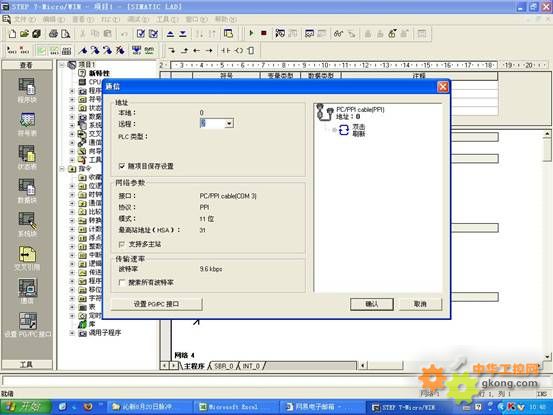The height and width of the screenshot is (415, 553).
Task: Insert a box with the ladder box icon
Action: (x=250, y=51)
